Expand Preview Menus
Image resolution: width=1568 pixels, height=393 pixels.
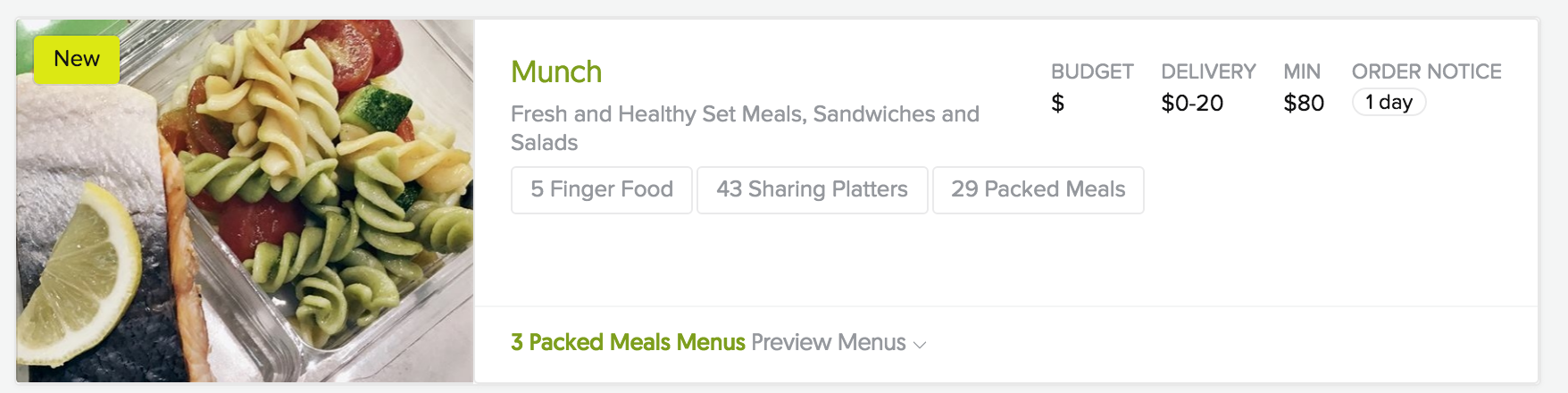tap(828, 342)
